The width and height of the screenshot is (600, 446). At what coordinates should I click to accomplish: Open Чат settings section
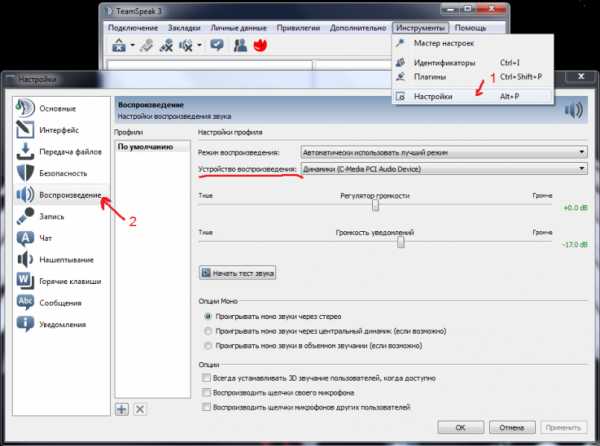point(61,238)
